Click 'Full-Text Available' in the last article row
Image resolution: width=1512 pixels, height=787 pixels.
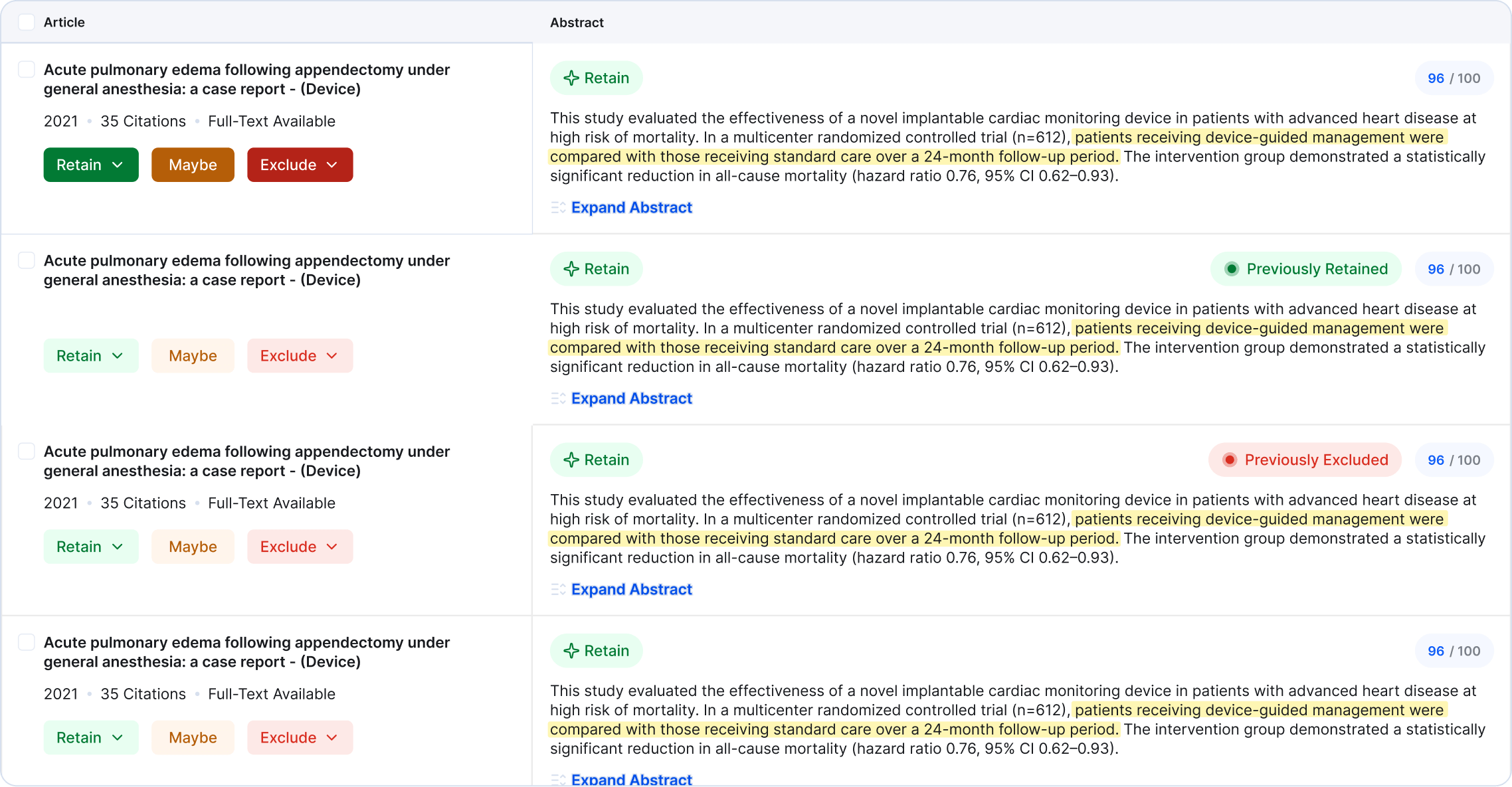click(271, 693)
